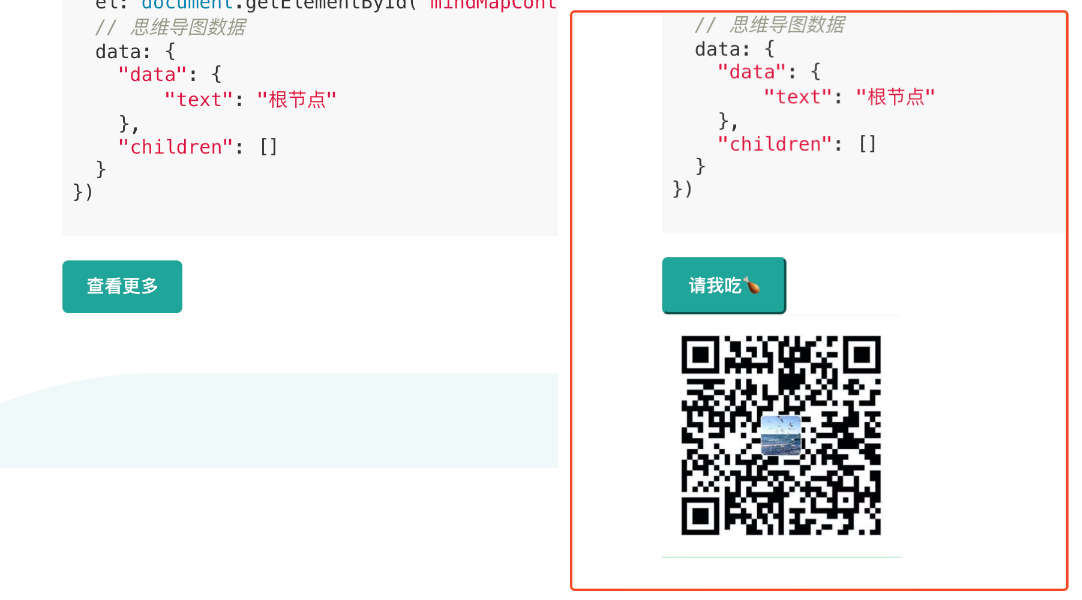The image size is (1082, 600).
Task: Click the 请我吃 donation button
Action: click(x=724, y=286)
